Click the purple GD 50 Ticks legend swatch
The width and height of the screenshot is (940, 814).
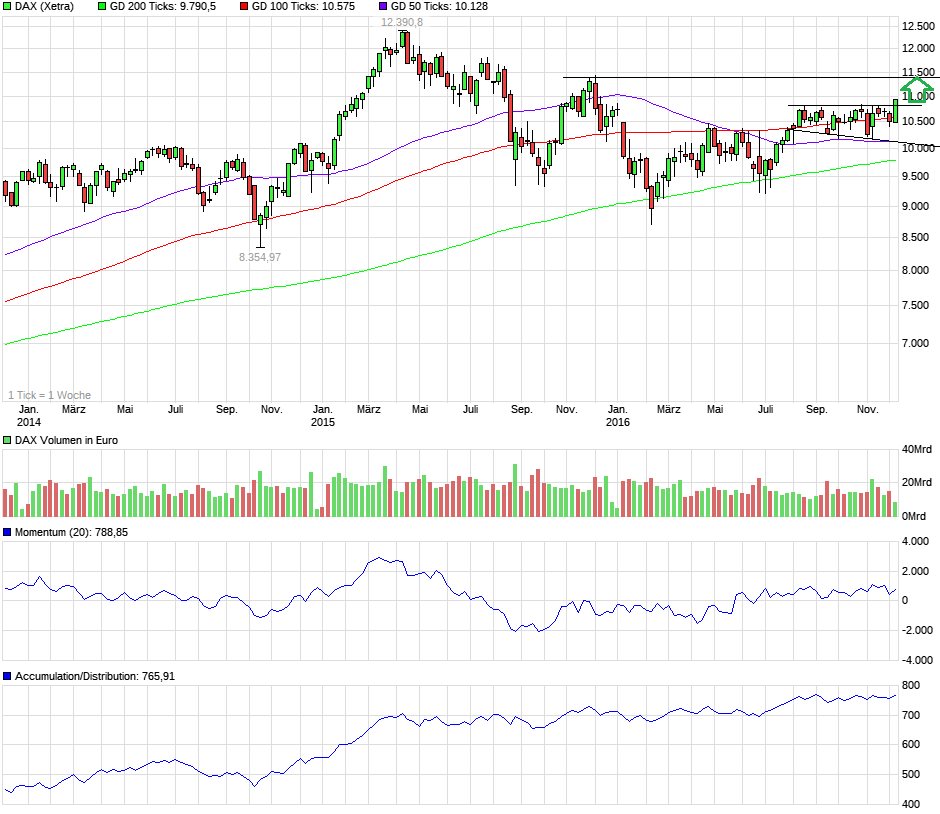(383, 7)
